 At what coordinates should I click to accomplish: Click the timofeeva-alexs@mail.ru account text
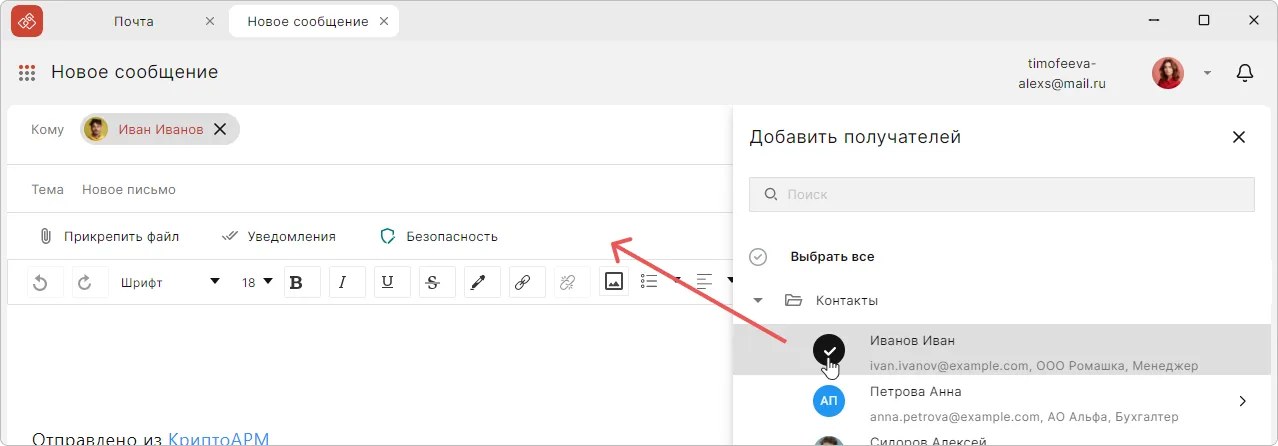1062,73
